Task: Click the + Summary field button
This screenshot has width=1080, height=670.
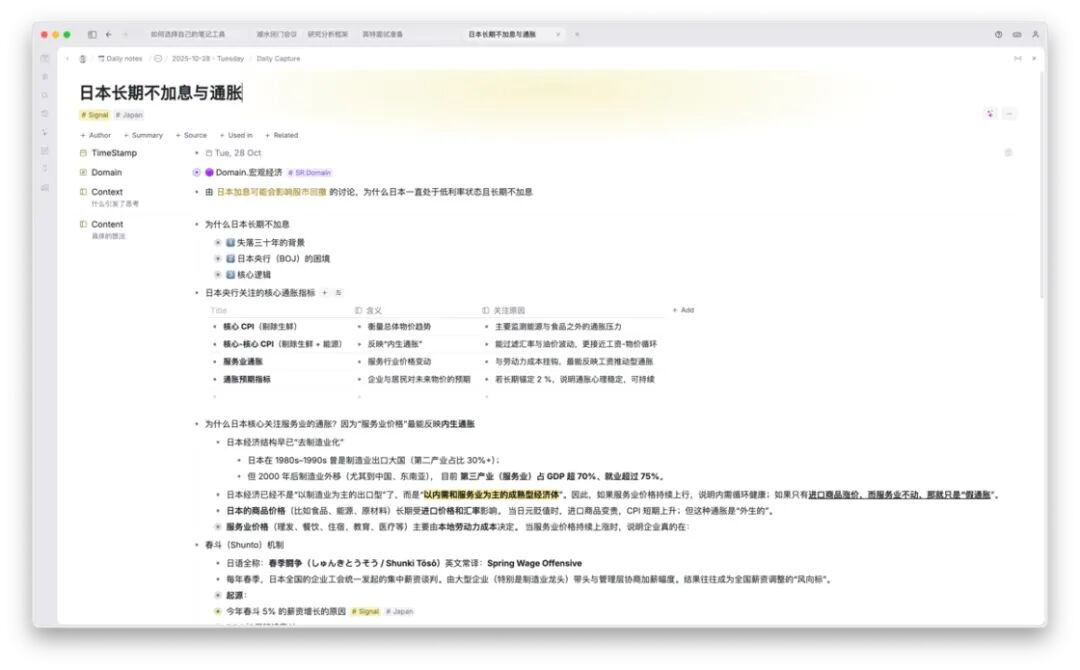Action: pos(143,135)
